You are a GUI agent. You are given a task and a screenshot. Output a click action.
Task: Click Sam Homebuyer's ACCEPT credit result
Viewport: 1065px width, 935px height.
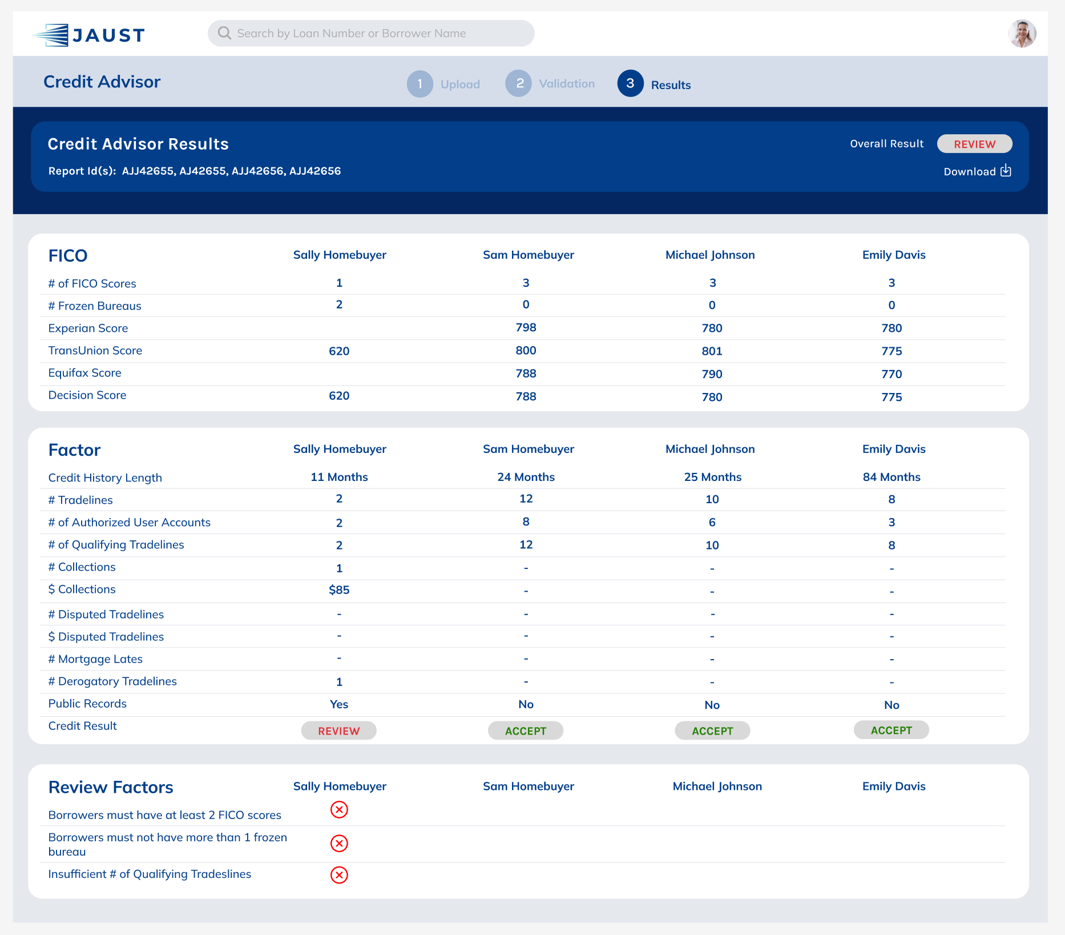(525, 731)
